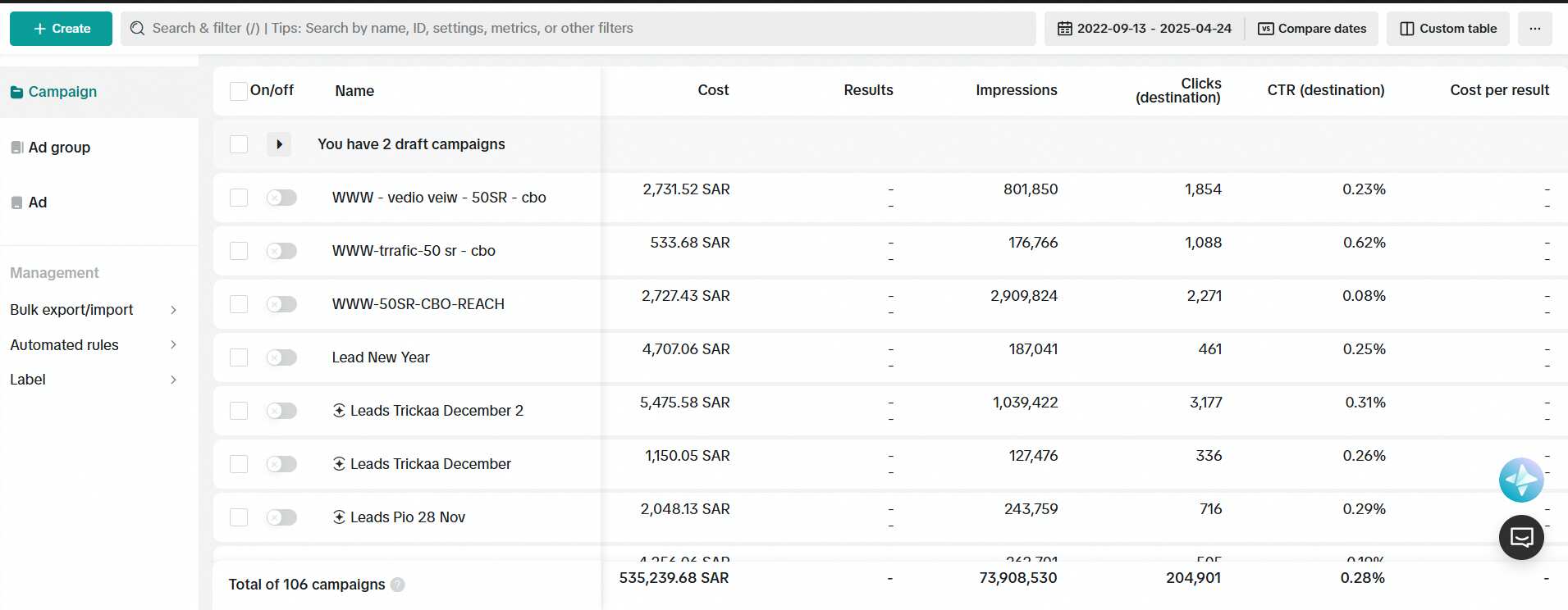Viewport: 1568px width, 610px height.
Task: Click the help icon beside Total of 106 campaigns
Action: (398, 585)
